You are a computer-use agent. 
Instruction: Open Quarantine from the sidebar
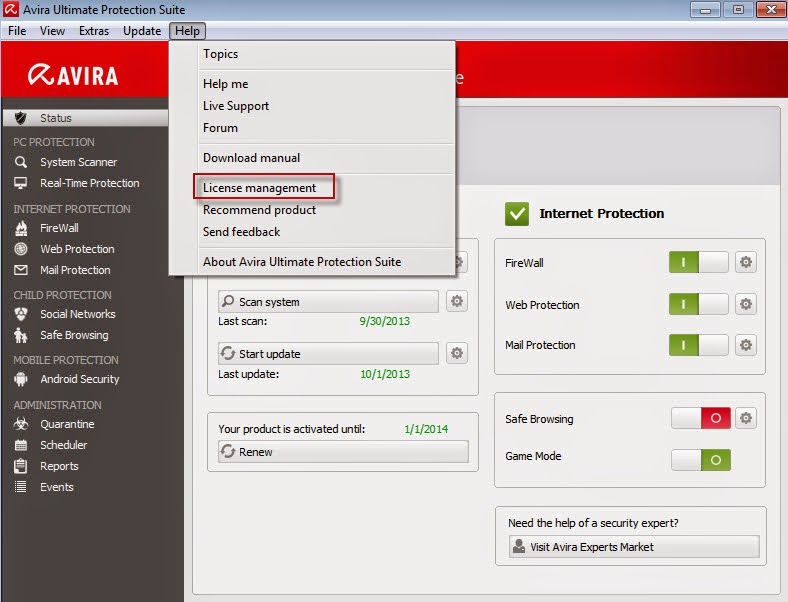tap(67, 424)
